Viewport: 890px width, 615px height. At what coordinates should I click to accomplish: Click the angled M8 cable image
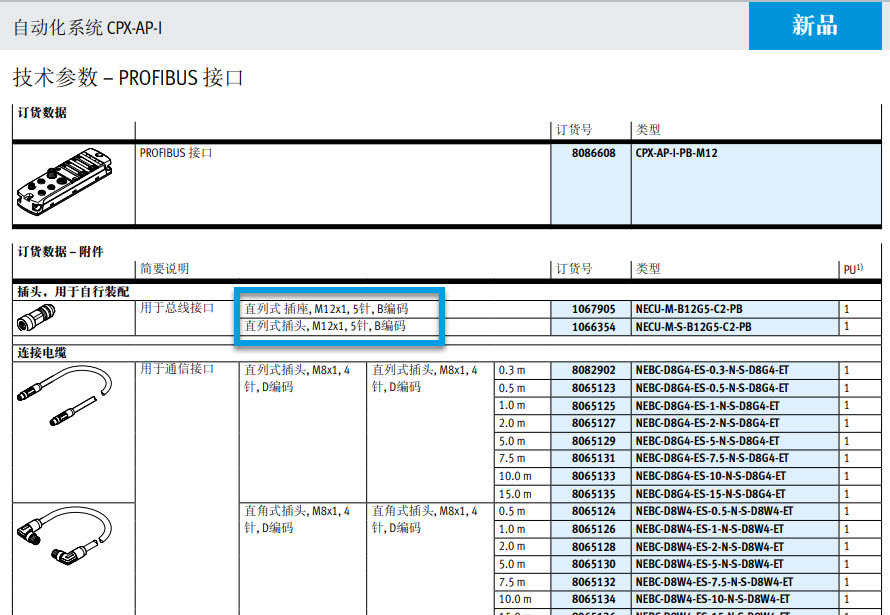(x=65, y=536)
